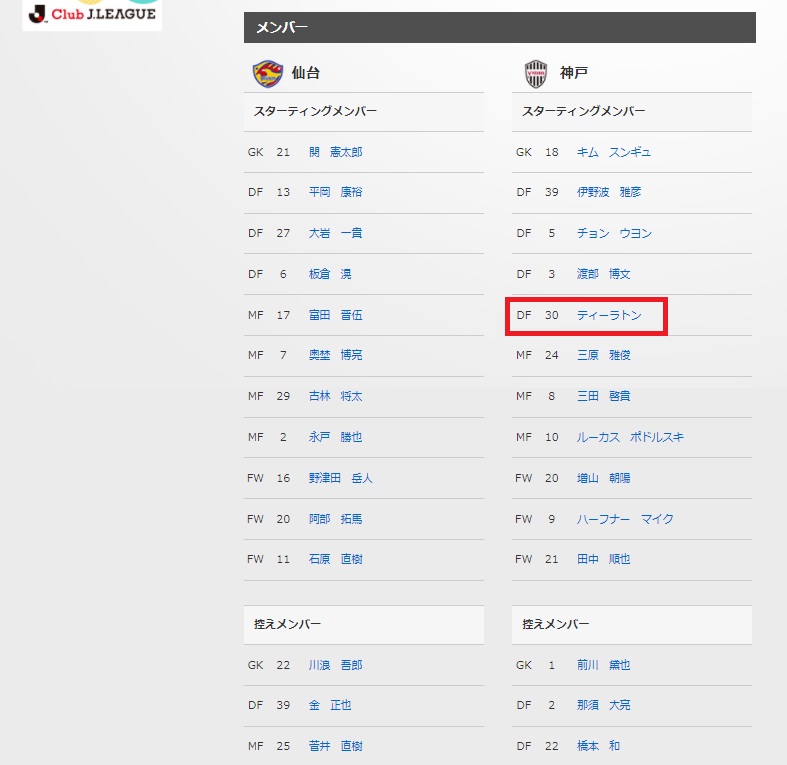Click チョン ウヨン player name
Screen dimensions: 787x765
coord(614,233)
